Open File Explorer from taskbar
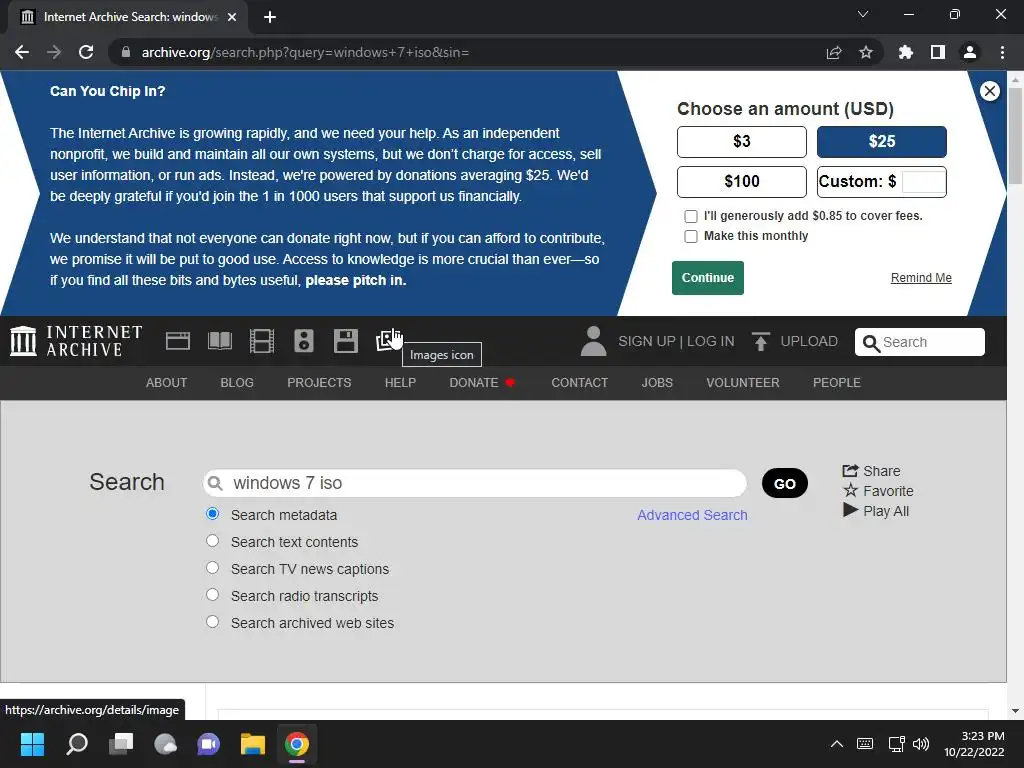This screenshot has height=768, width=1024. tap(253, 744)
